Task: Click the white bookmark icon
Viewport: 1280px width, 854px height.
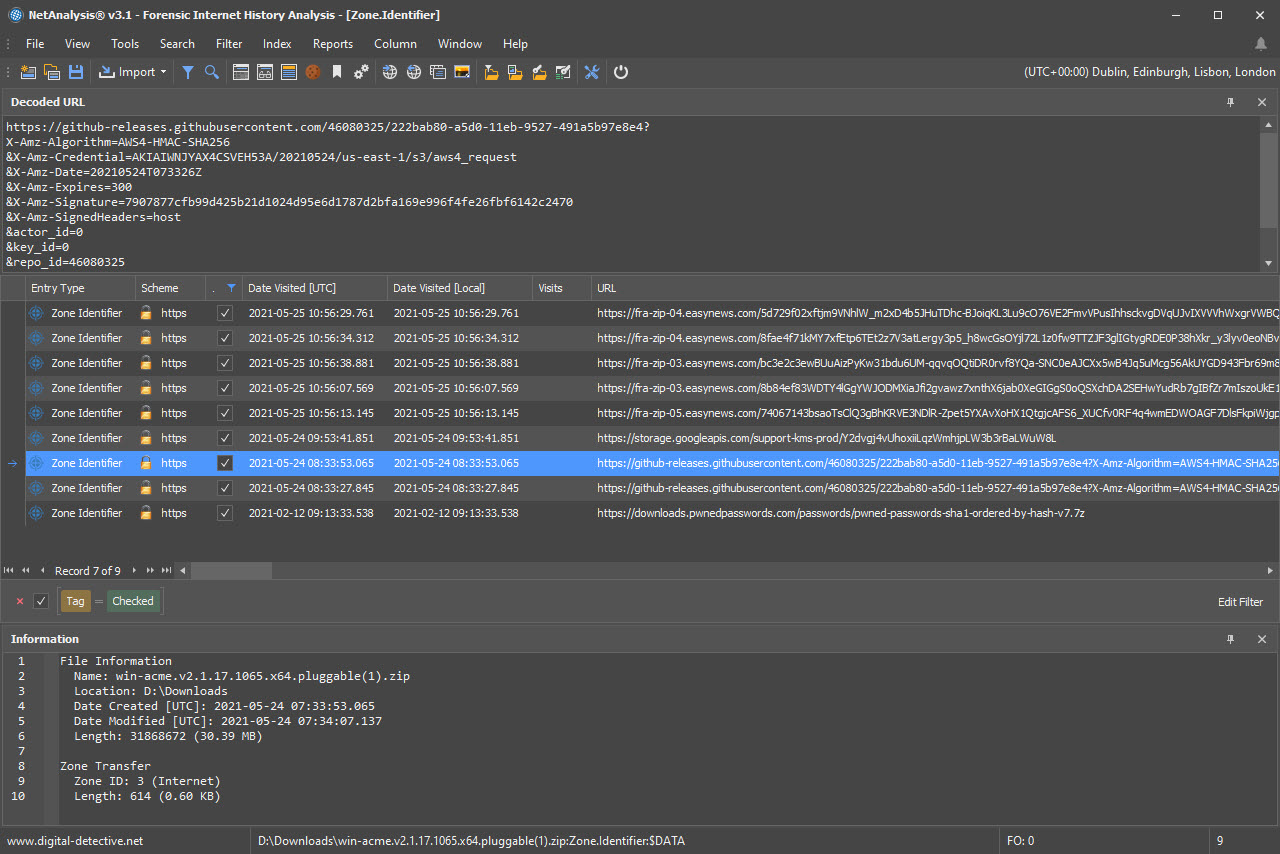Action: (x=337, y=72)
